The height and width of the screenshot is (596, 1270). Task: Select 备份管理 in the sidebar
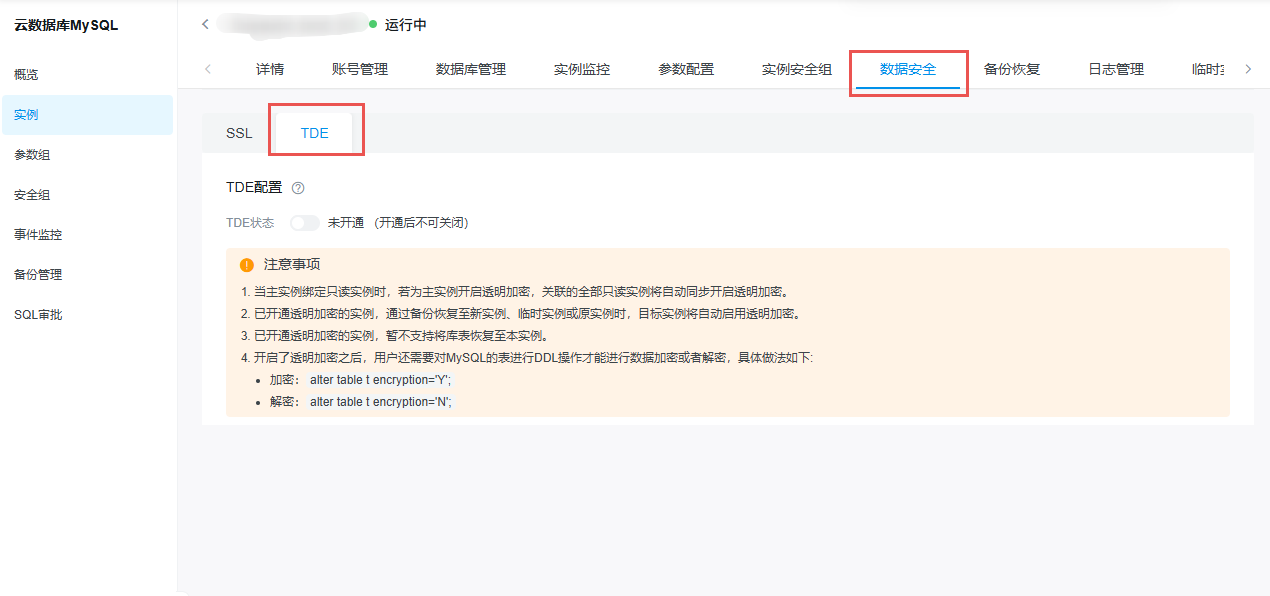[x=38, y=275]
